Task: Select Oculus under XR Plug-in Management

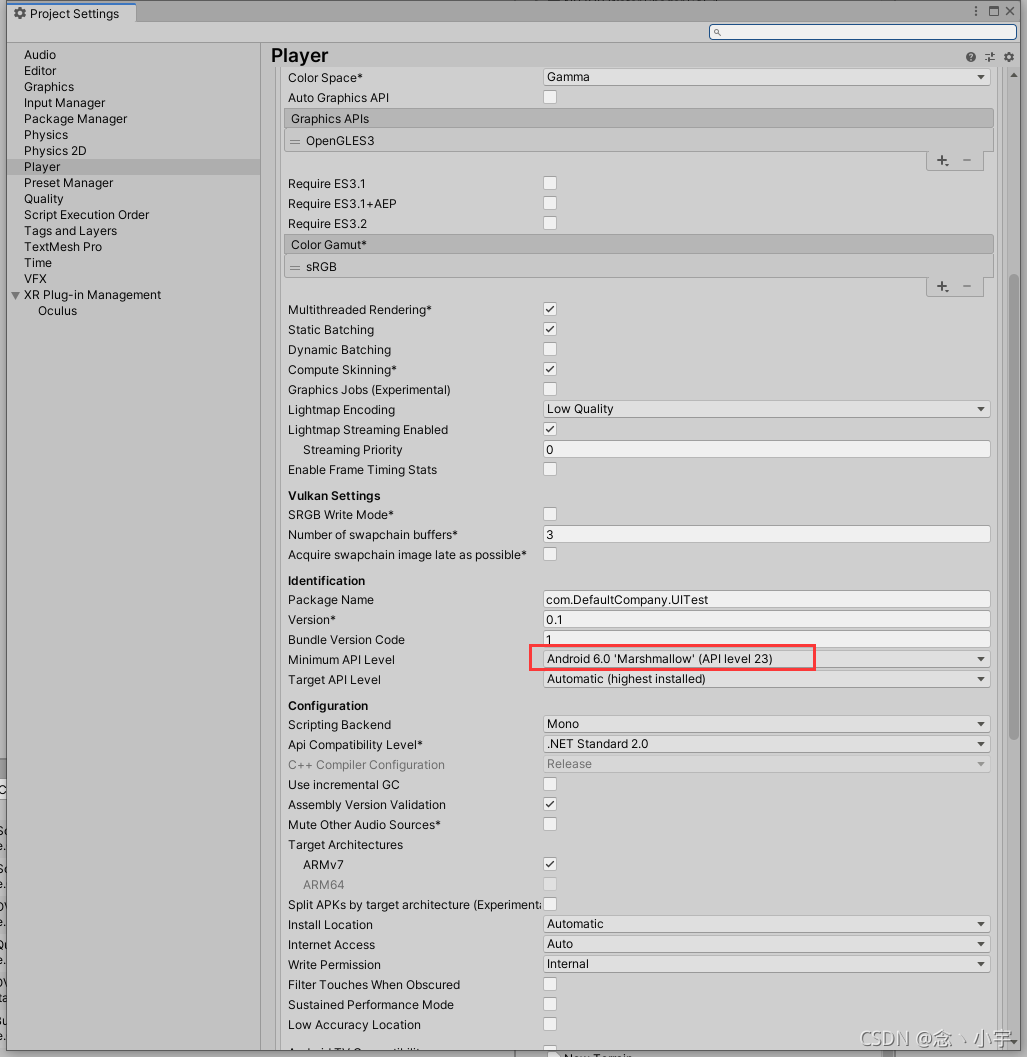Action: 57,311
